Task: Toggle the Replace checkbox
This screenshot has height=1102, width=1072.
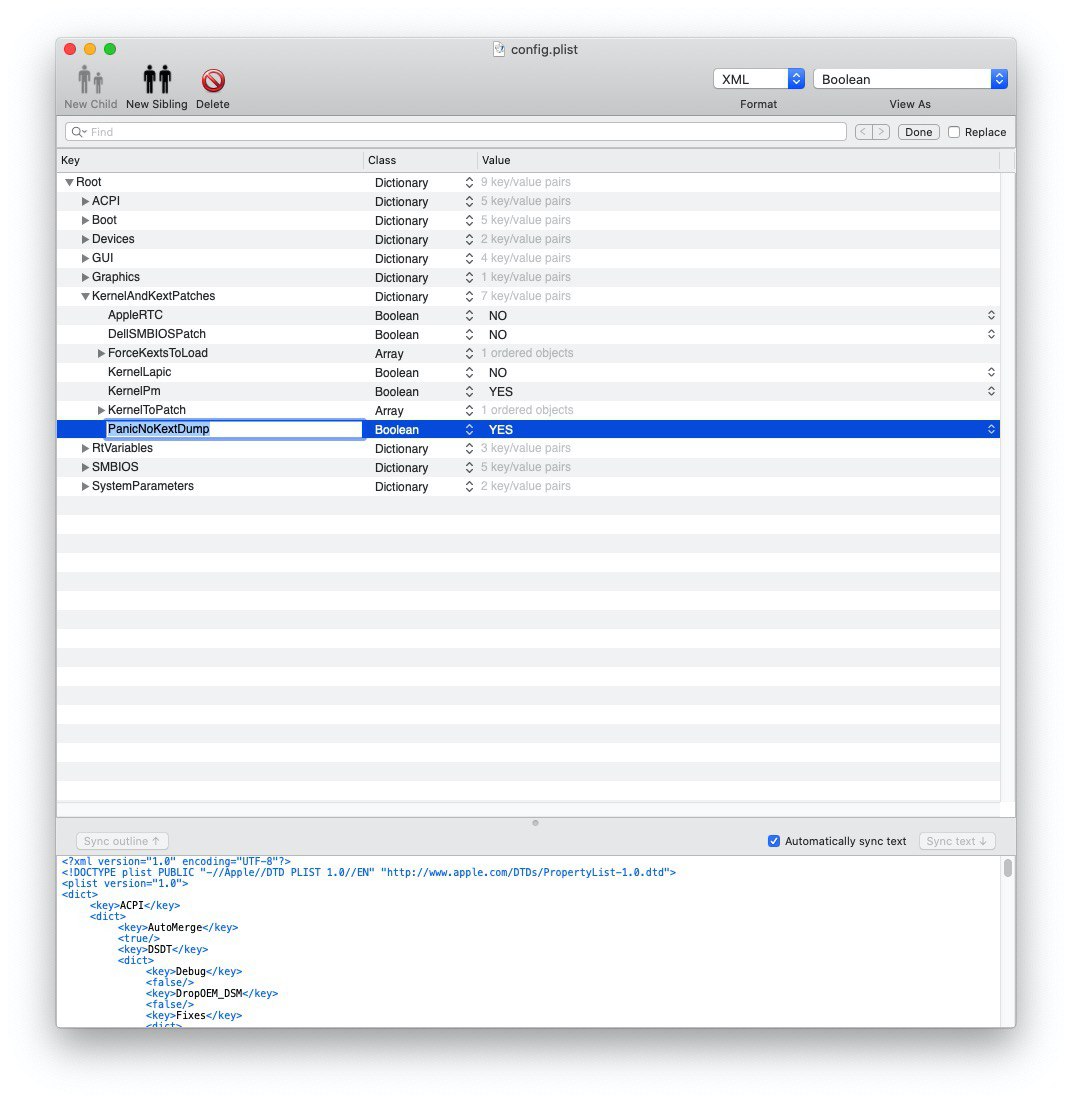Action: [x=954, y=132]
